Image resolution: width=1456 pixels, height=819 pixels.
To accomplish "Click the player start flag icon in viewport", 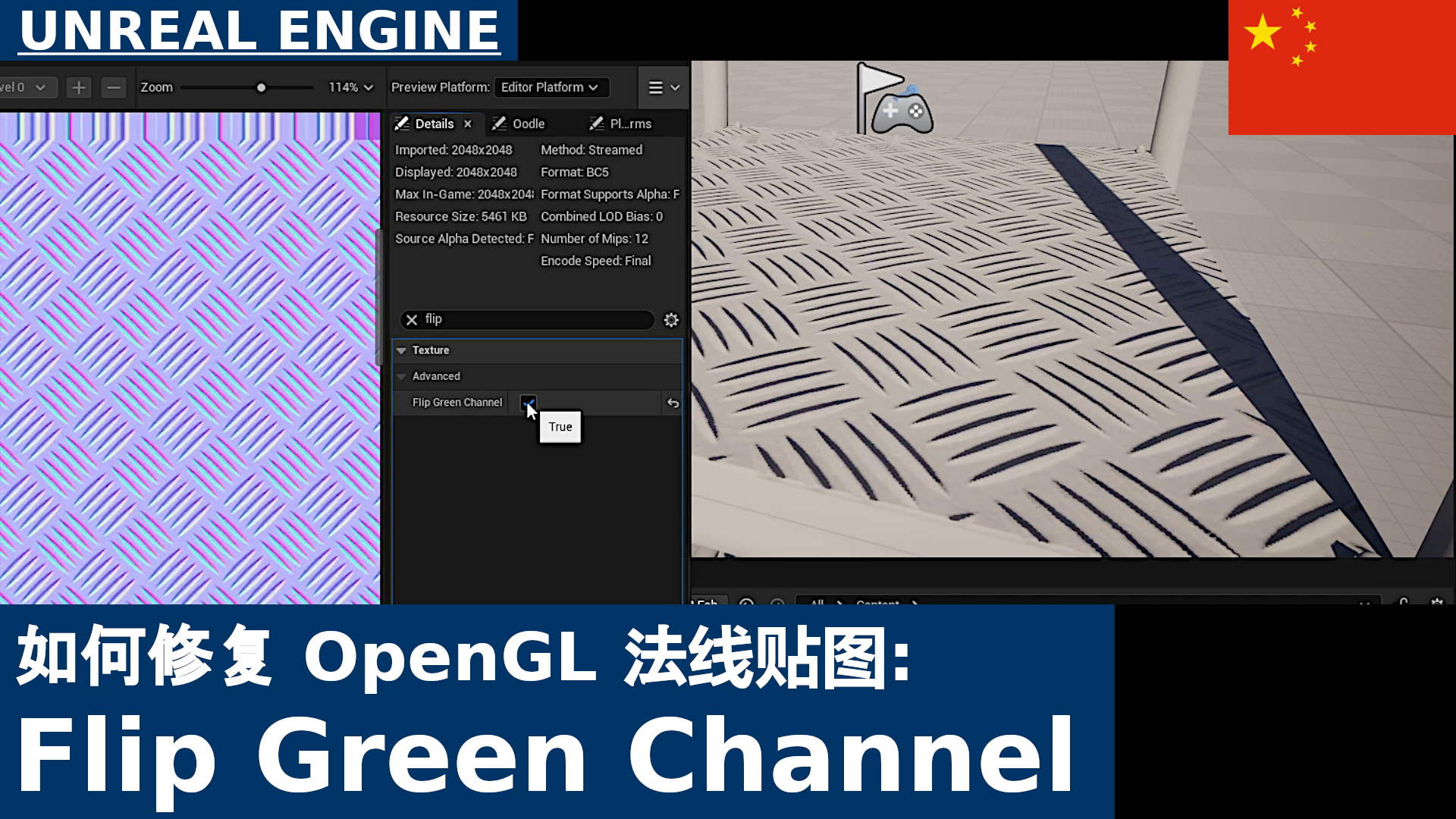I will [895, 99].
